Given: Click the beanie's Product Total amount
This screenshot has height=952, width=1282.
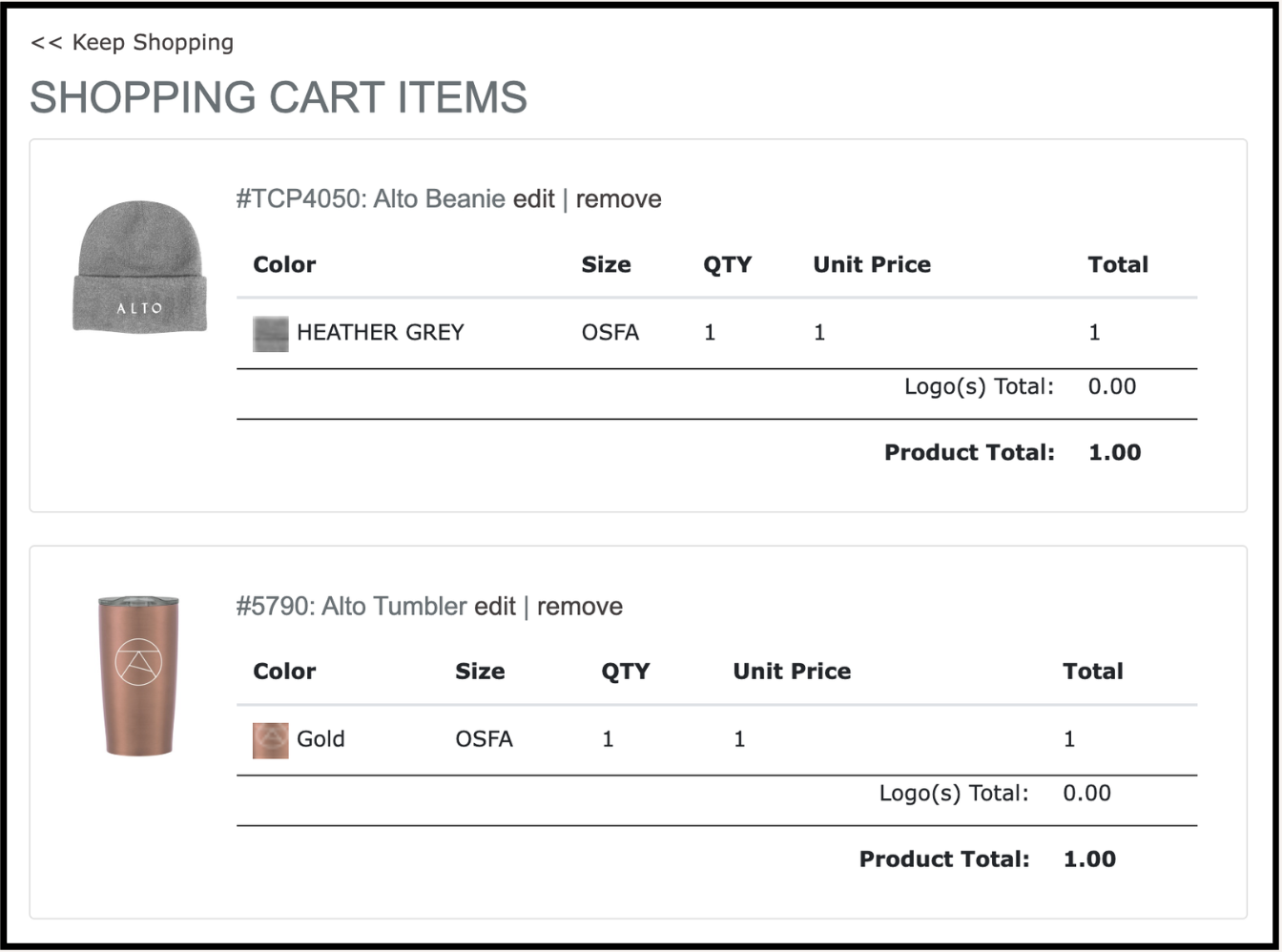Looking at the screenshot, I should click(x=1114, y=453).
